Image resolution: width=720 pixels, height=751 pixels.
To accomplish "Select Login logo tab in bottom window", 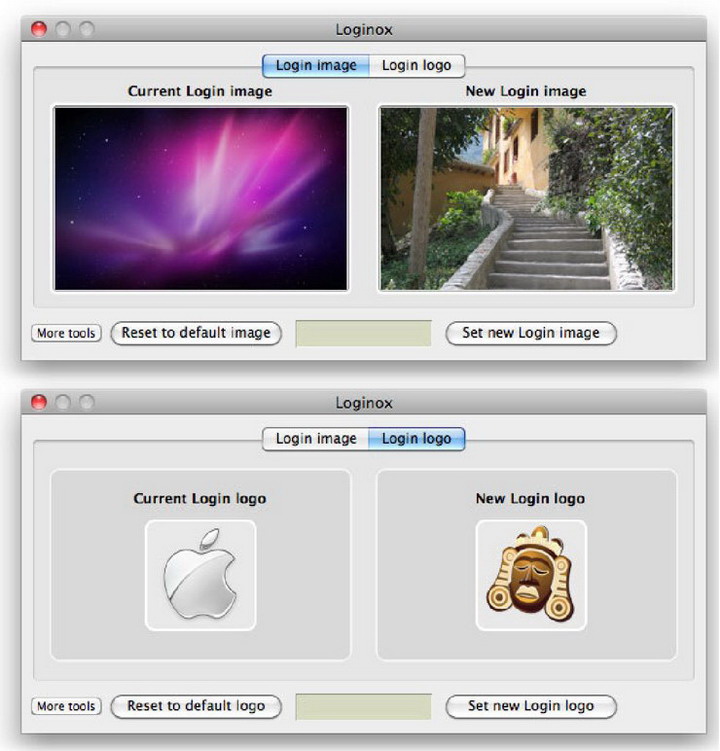I will (x=417, y=439).
